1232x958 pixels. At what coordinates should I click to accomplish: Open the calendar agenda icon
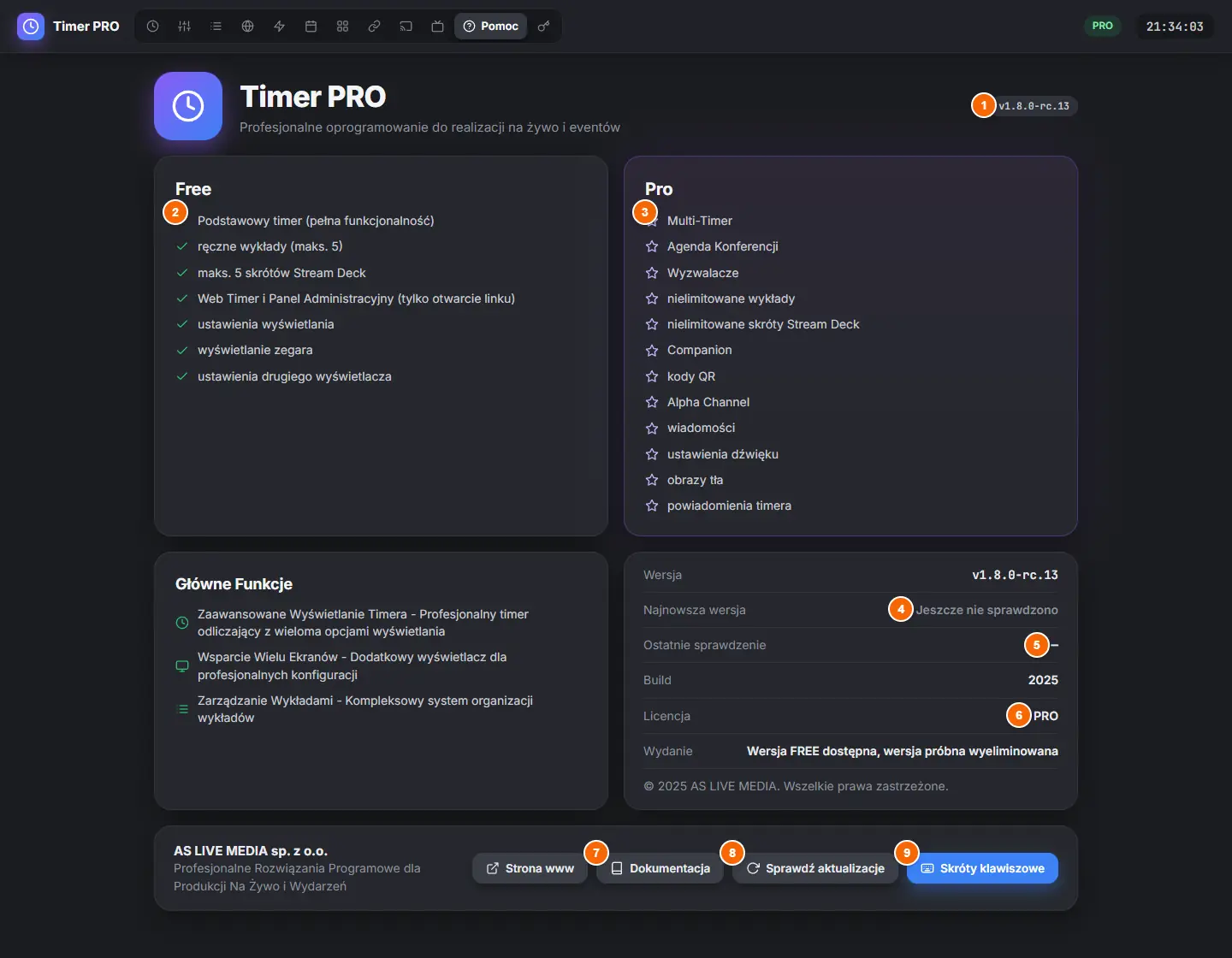click(311, 27)
